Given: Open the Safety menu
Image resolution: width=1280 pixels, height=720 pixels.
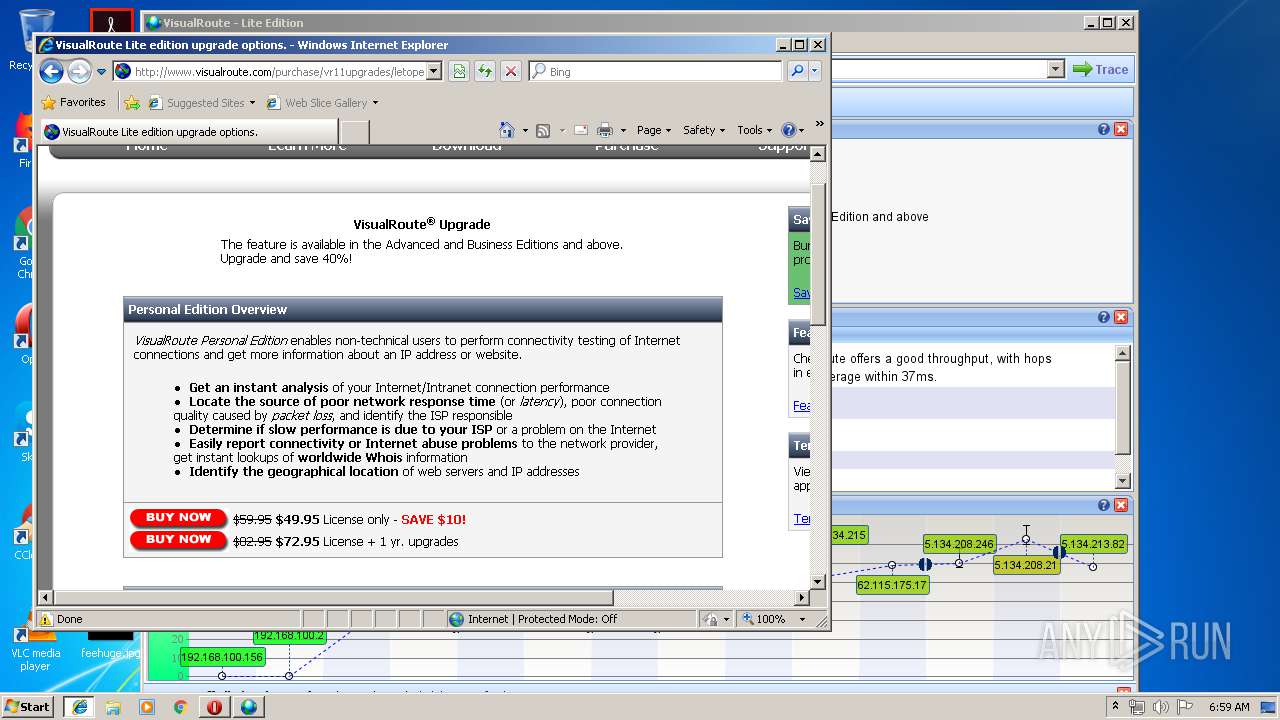Looking at the screenshot, I should pyautogui.click(x=703, y=130).
